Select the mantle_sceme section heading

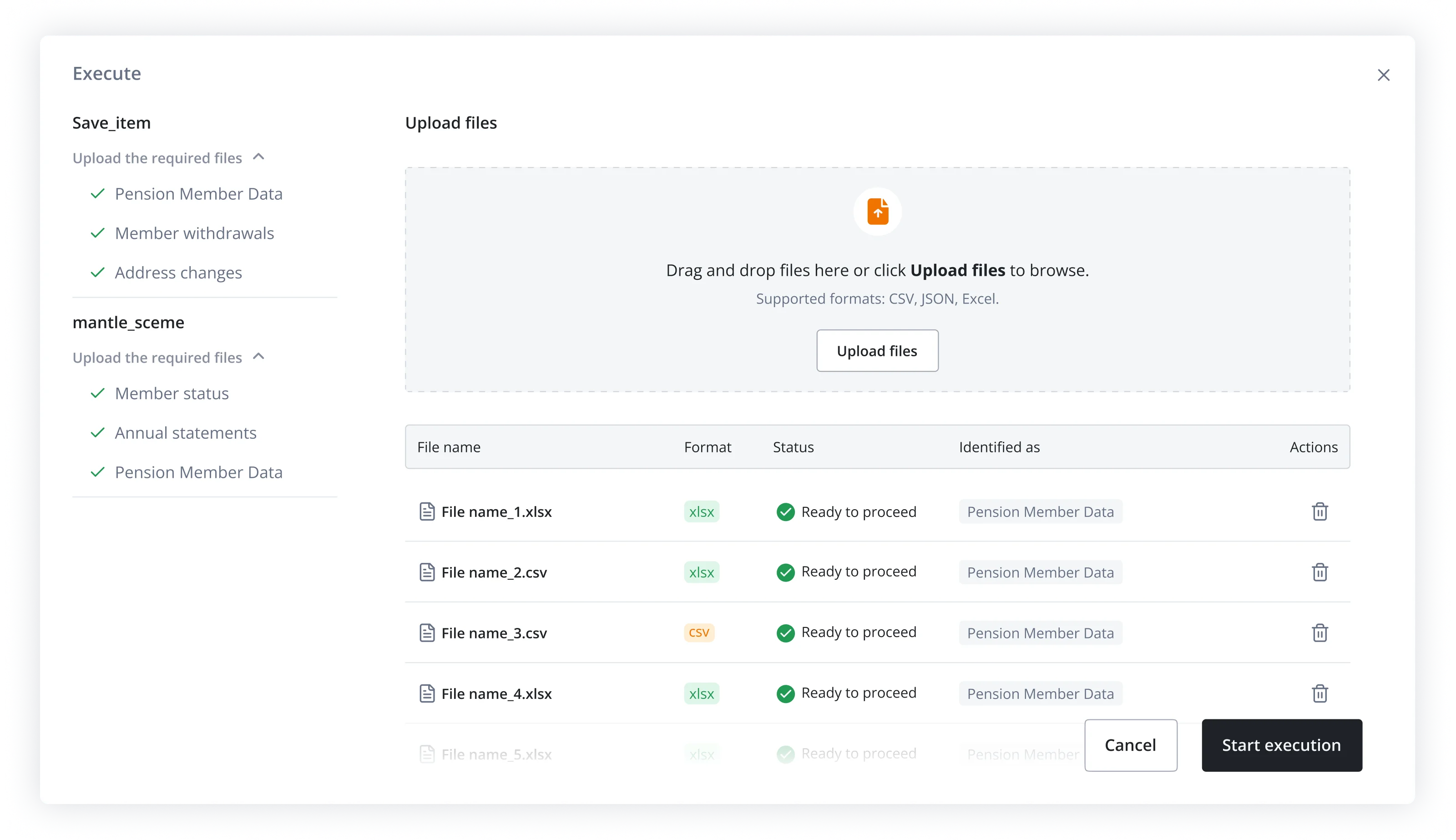[129, 322]
